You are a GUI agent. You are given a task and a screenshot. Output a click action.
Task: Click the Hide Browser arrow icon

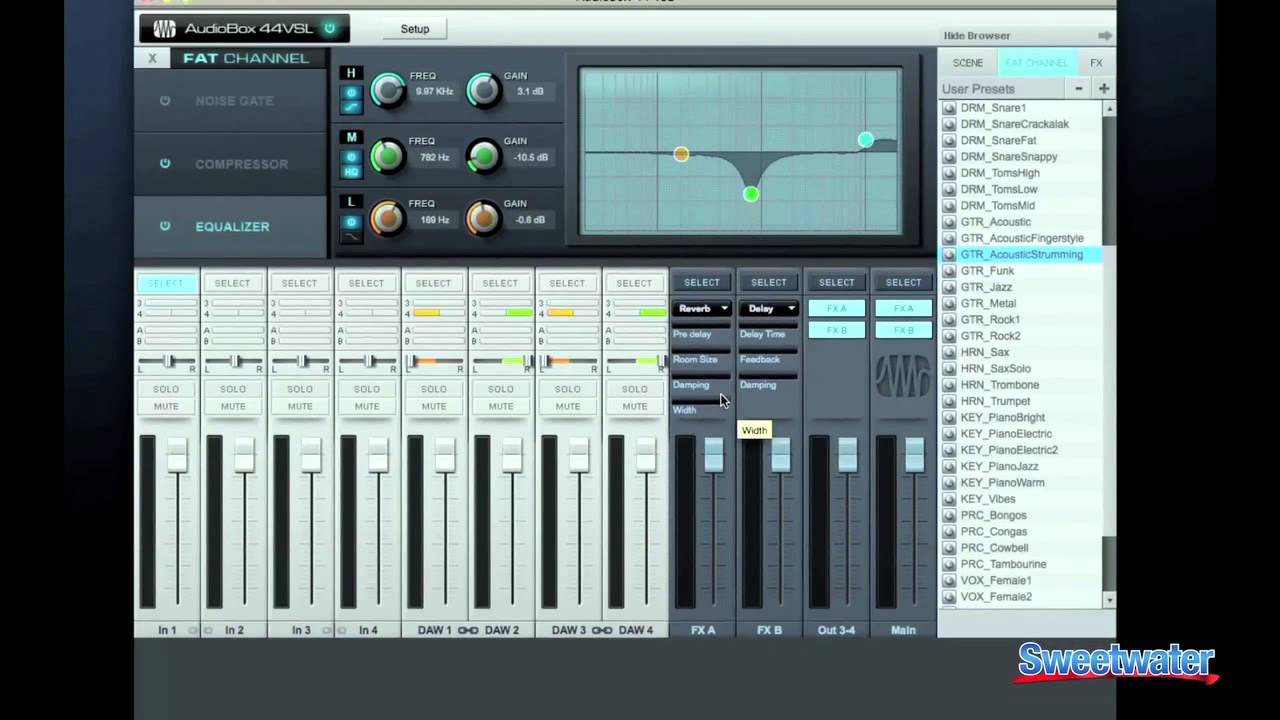coord(1104,36)
